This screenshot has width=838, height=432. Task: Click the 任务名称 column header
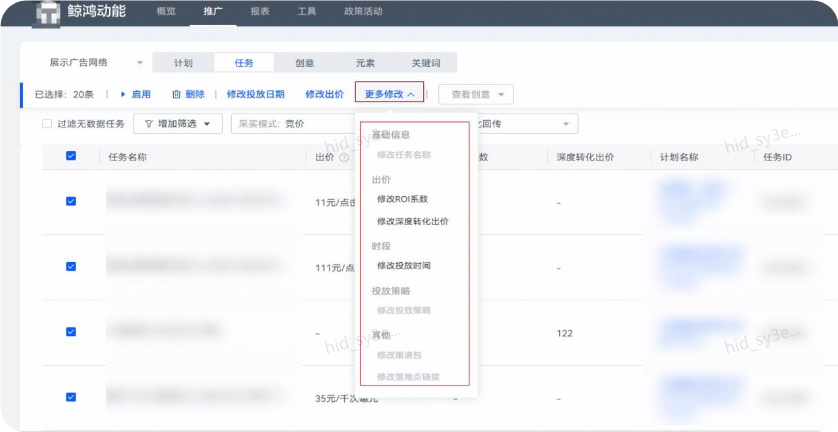pos(127,157)
